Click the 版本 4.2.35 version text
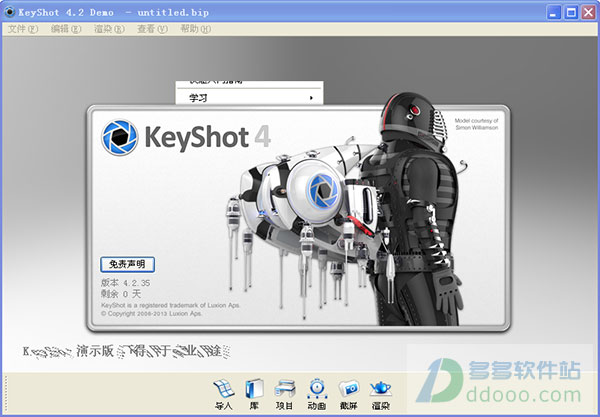Viewport: 600px width, 417px height. (126, 283)
